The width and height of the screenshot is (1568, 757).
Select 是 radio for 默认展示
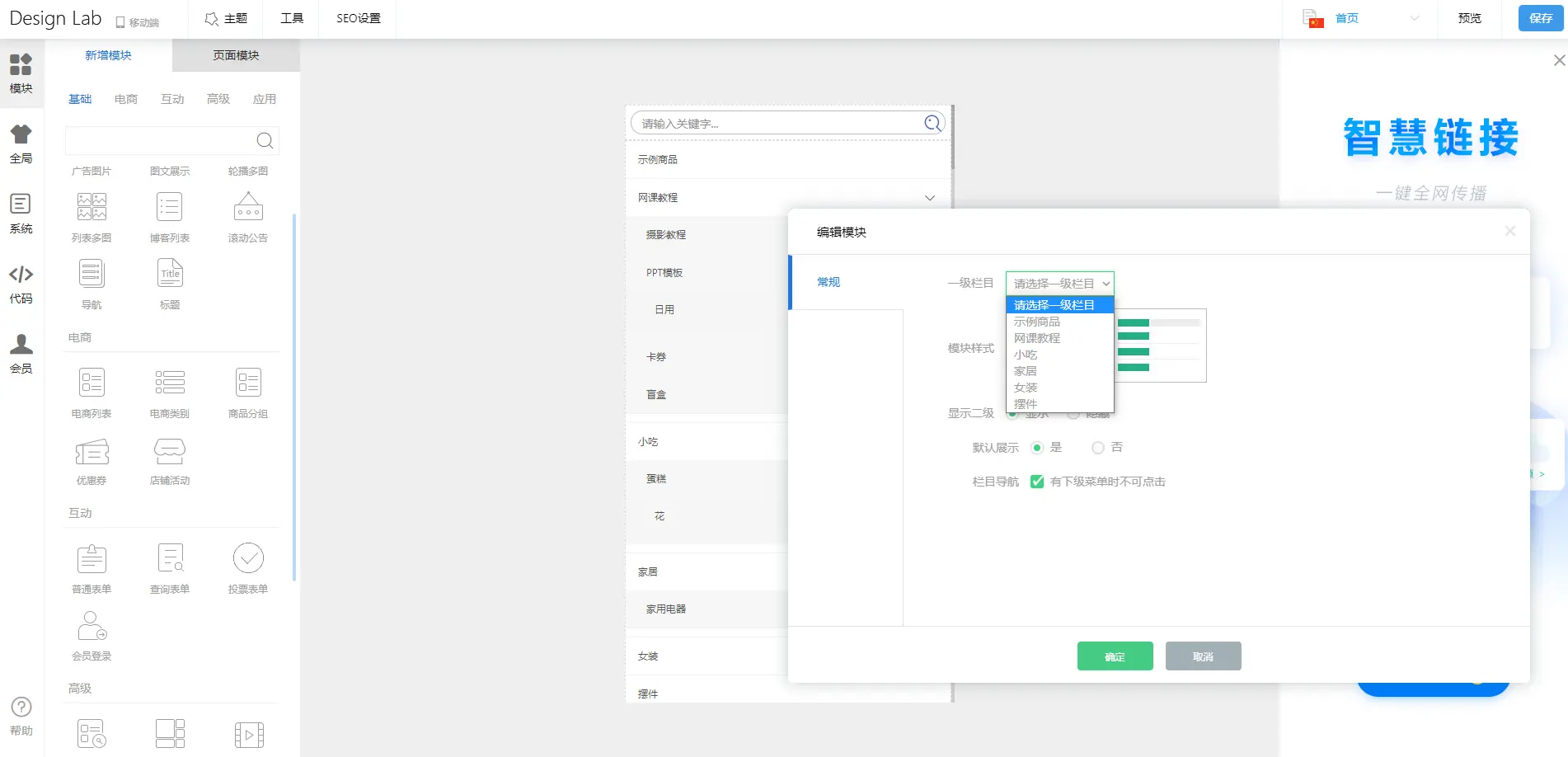(x=1037, y=448)
